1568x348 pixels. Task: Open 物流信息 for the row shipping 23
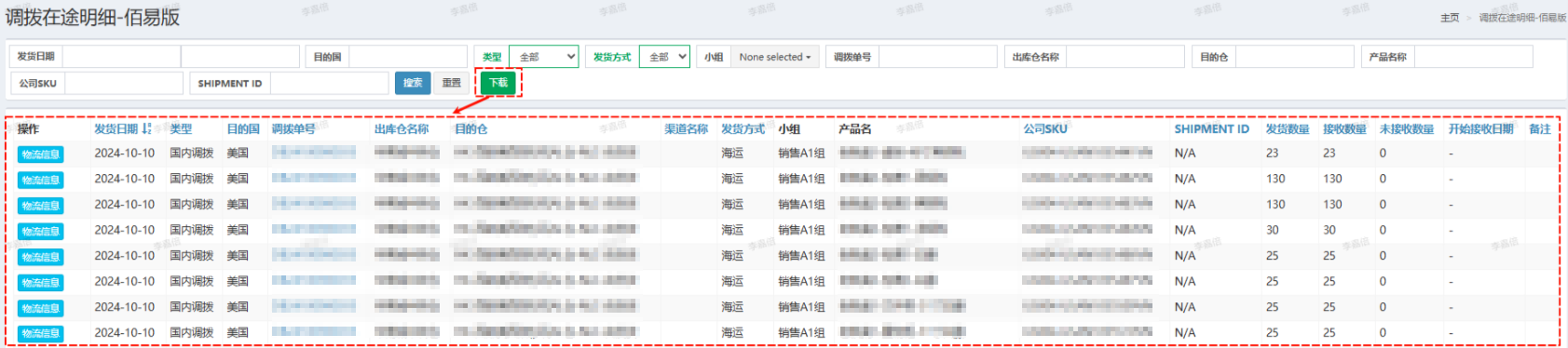pyautogui.click(x=40, y=154)
